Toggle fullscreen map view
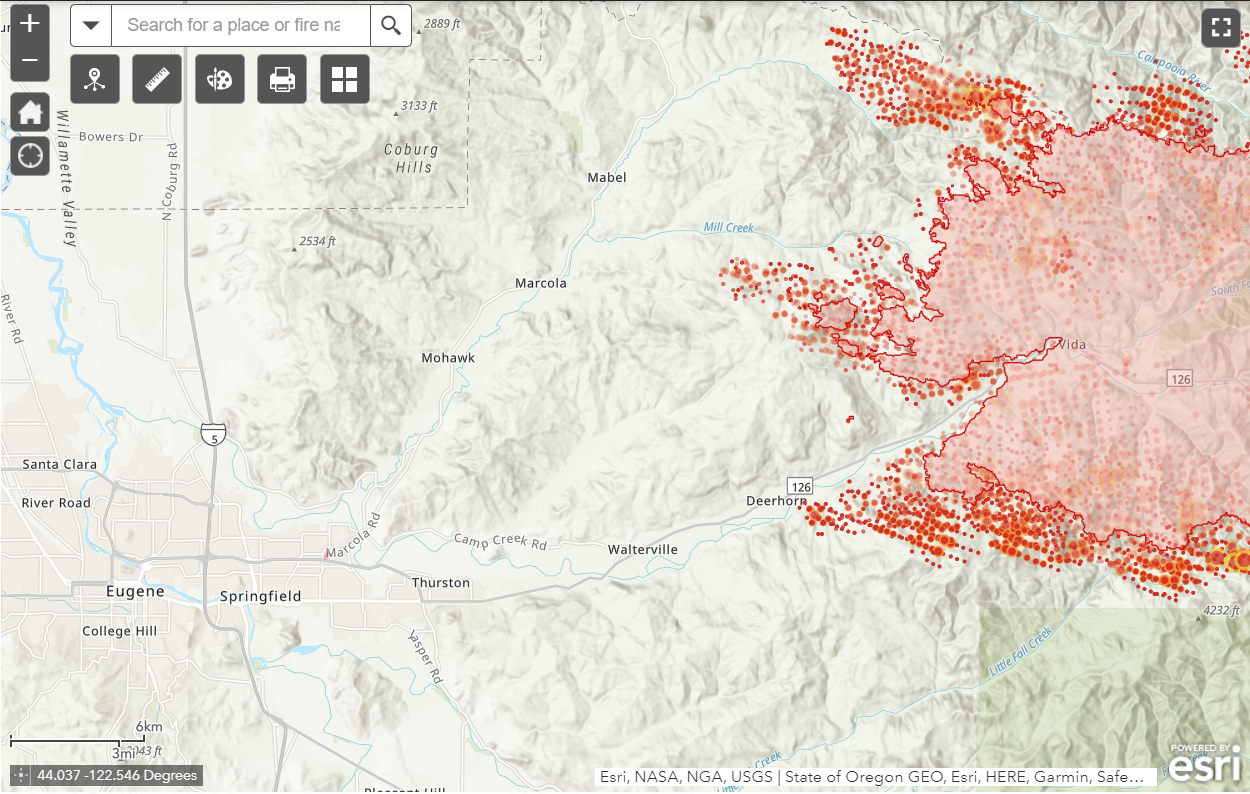Screen dimensions: 1250x794 (1221, 27)
